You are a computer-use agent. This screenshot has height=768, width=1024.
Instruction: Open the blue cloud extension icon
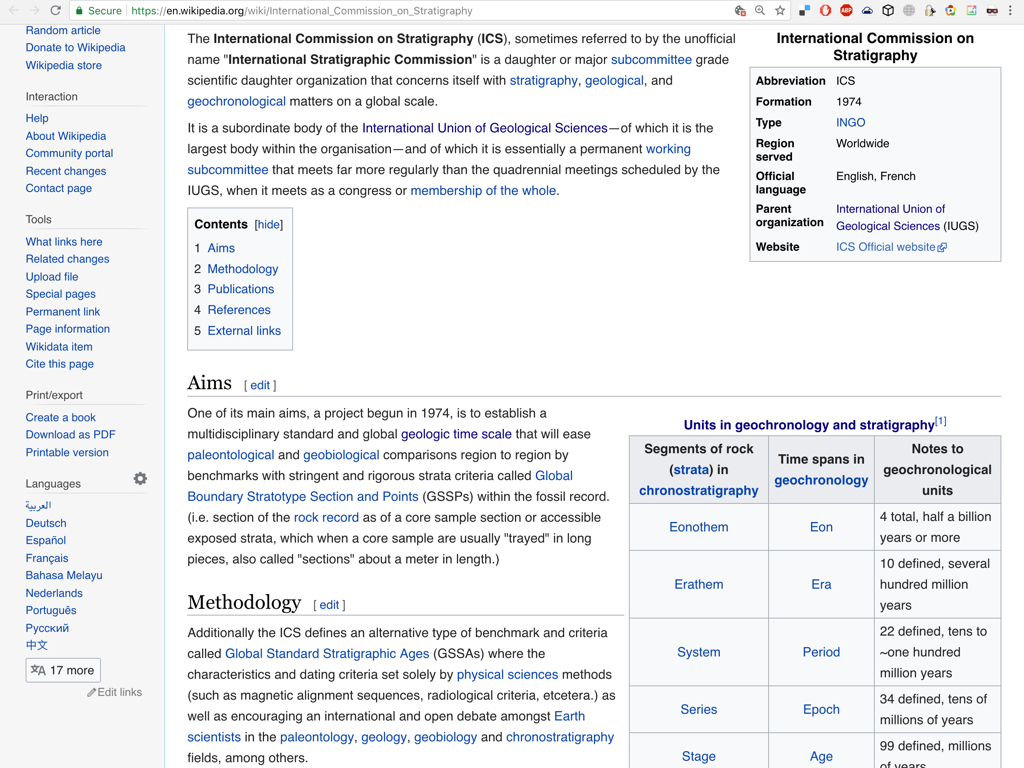click(x=867, y=10)
